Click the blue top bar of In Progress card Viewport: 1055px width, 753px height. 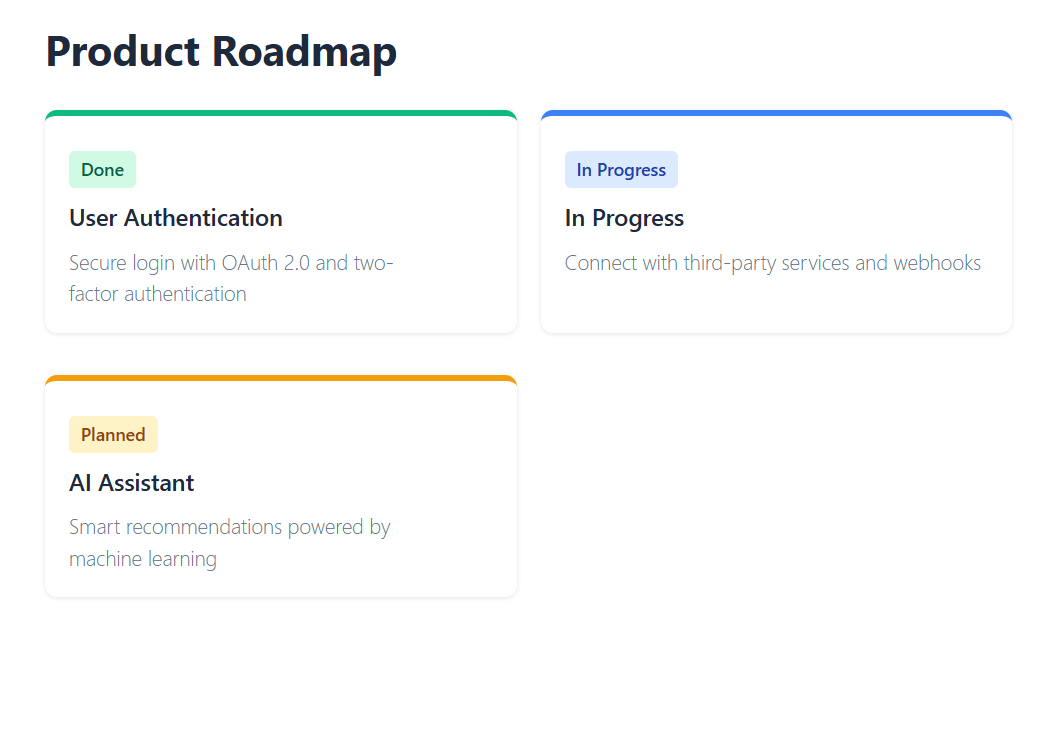[776, 114]
